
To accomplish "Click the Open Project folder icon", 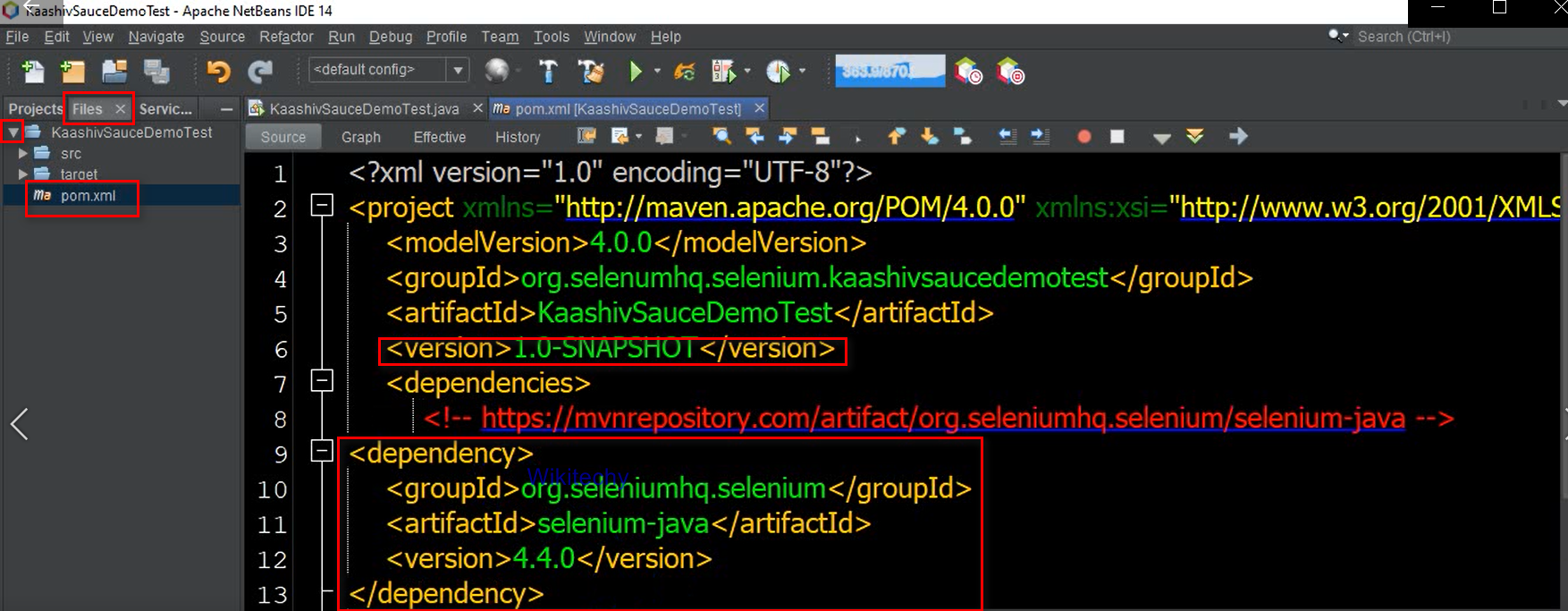I will pos(114,72).
